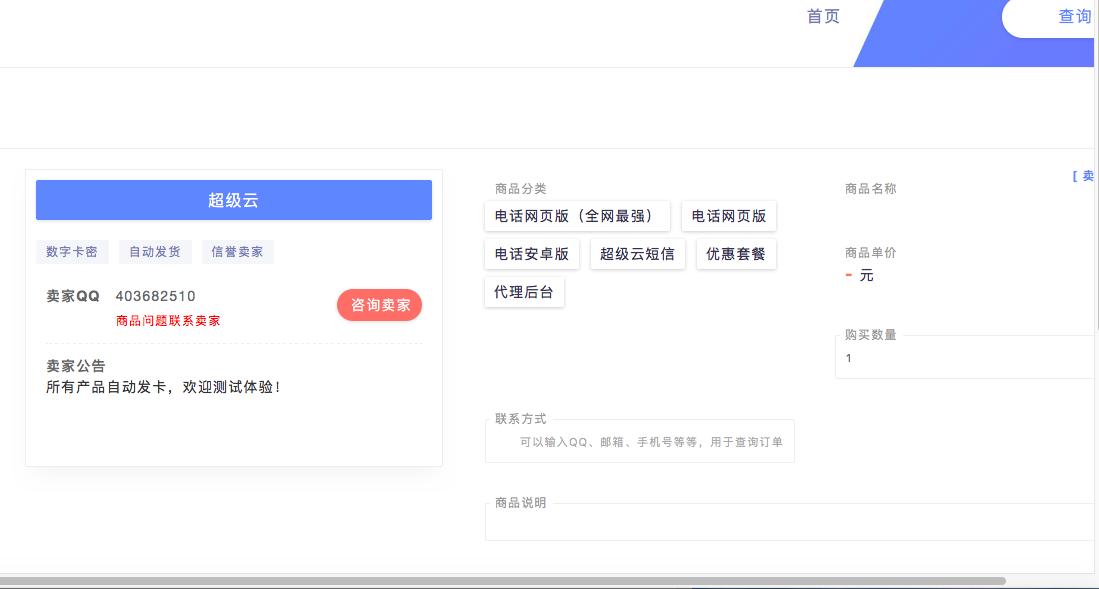Viewport: 1099px width, 589px height.
Task: Select the plain 电话网页版 category
Action: (x=728, y=216)
